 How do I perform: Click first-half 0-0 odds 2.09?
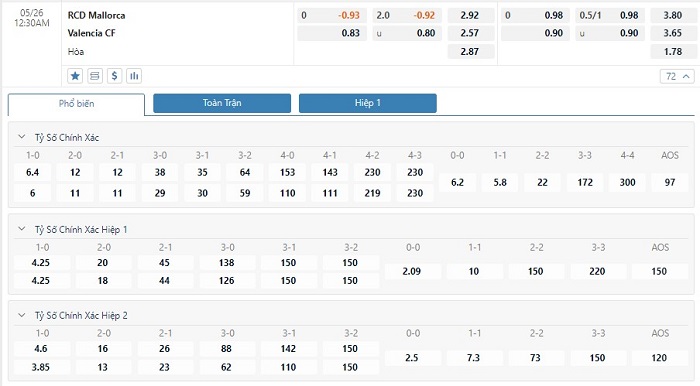412,271
